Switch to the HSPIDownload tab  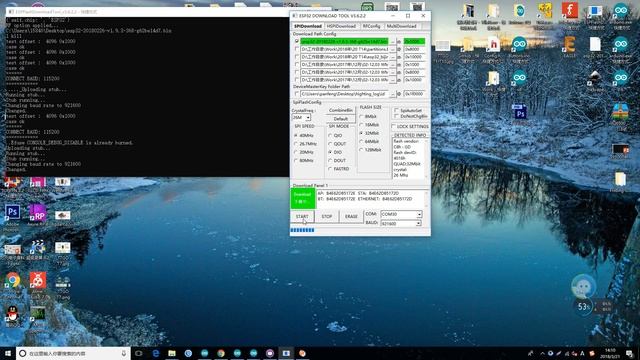point(341,26)
